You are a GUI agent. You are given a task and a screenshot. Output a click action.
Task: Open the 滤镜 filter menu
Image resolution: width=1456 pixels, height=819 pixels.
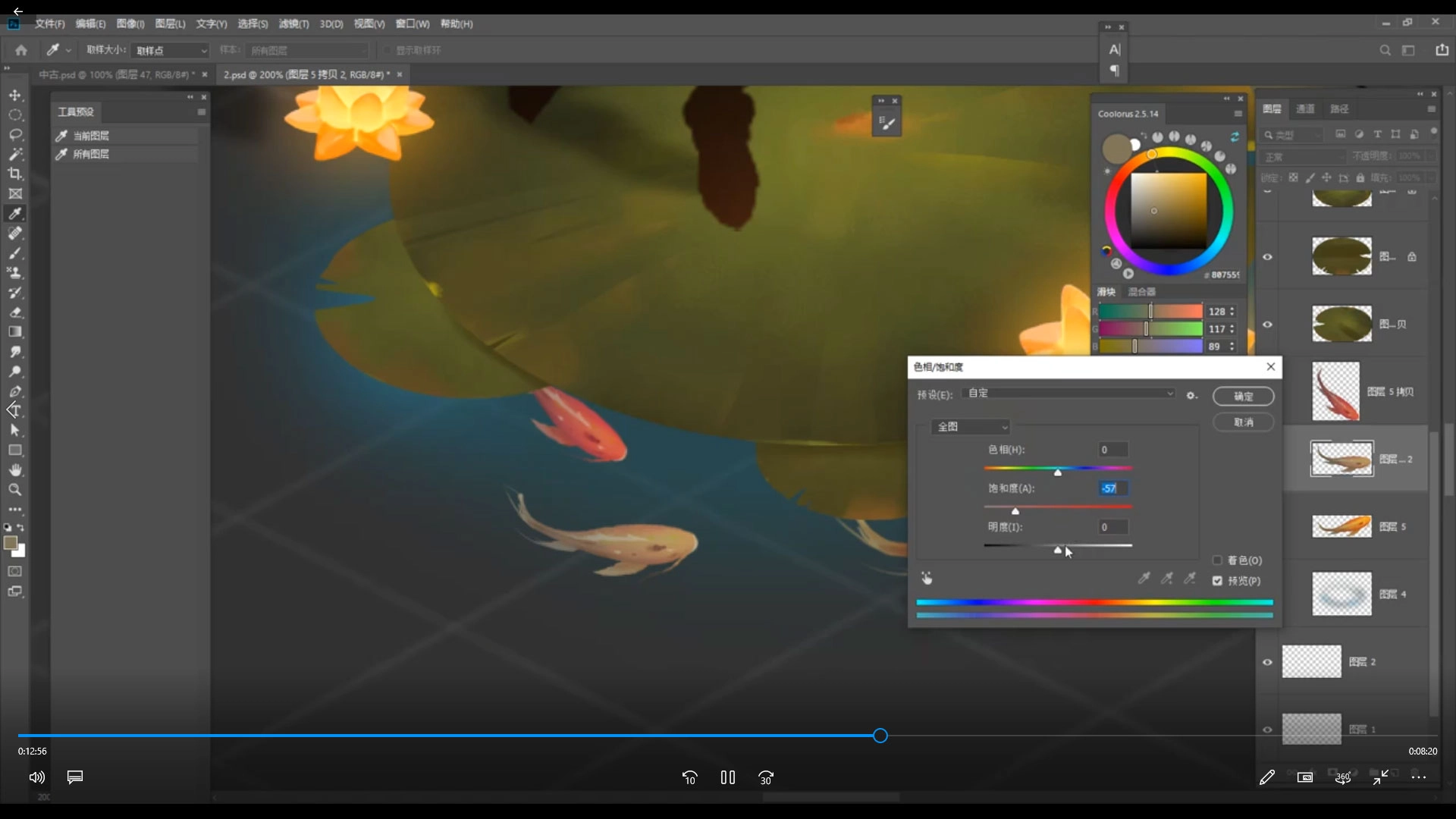tap(293, 24)
